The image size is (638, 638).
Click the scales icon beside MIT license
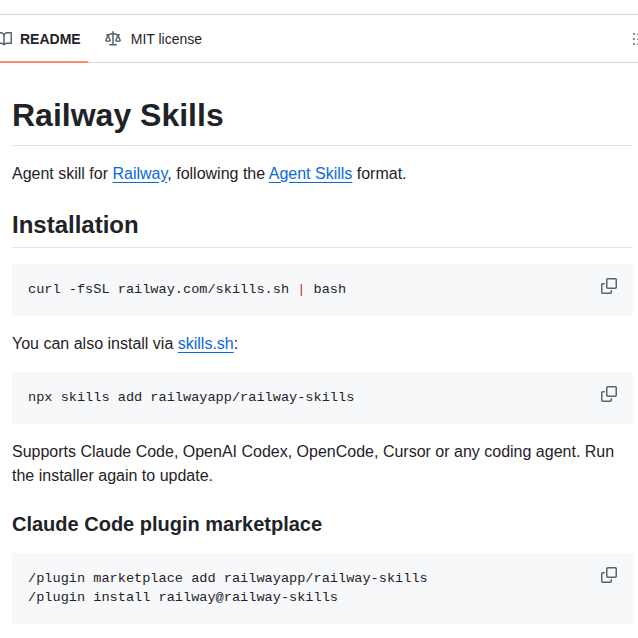[x=113, y=39]
